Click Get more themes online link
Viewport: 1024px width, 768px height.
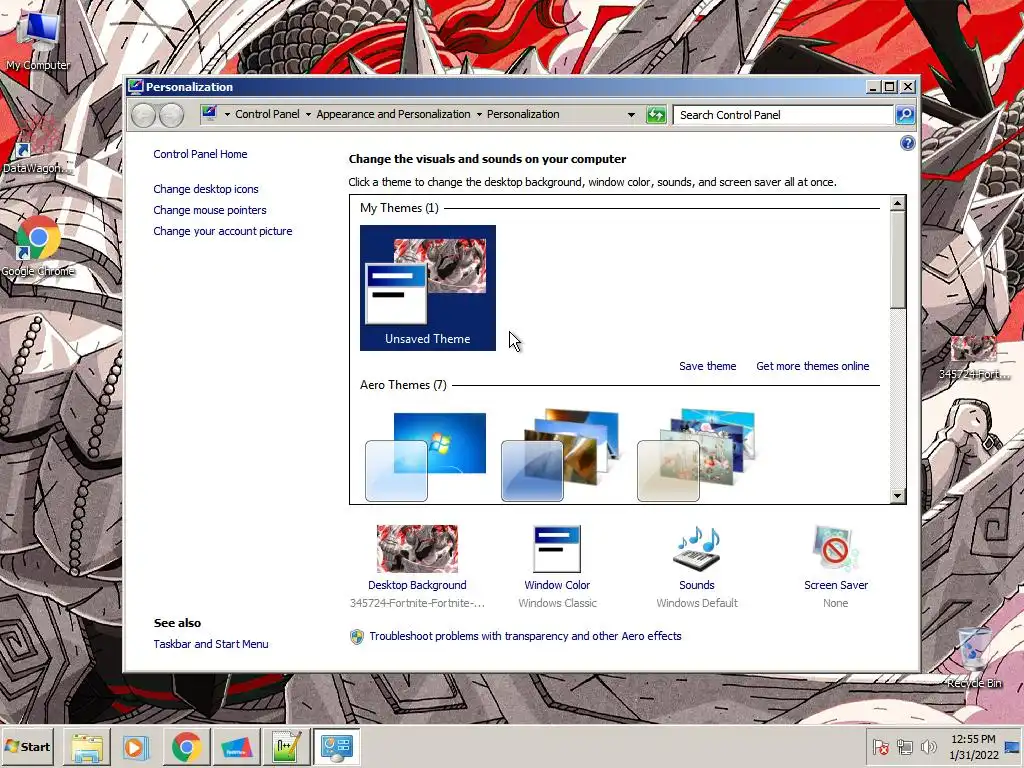click(812, 366)
